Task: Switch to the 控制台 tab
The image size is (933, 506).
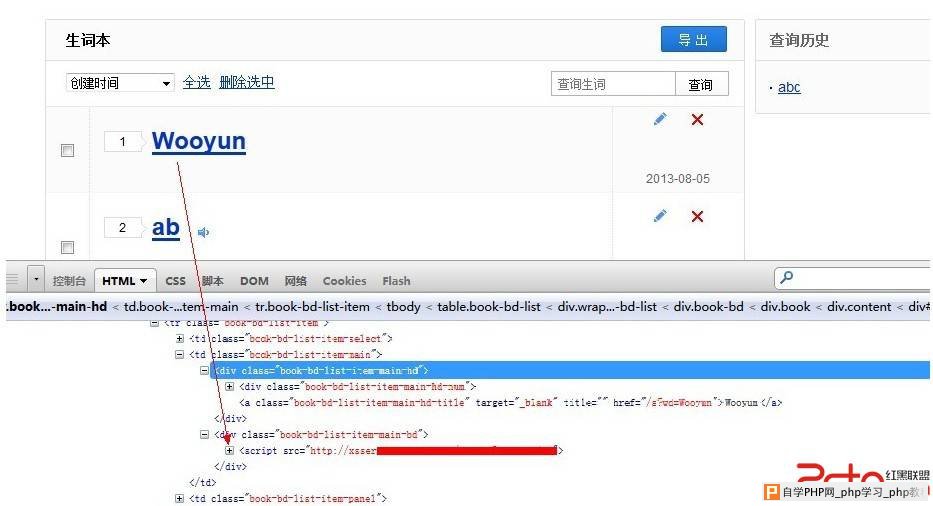Action: tap(69, 281)
